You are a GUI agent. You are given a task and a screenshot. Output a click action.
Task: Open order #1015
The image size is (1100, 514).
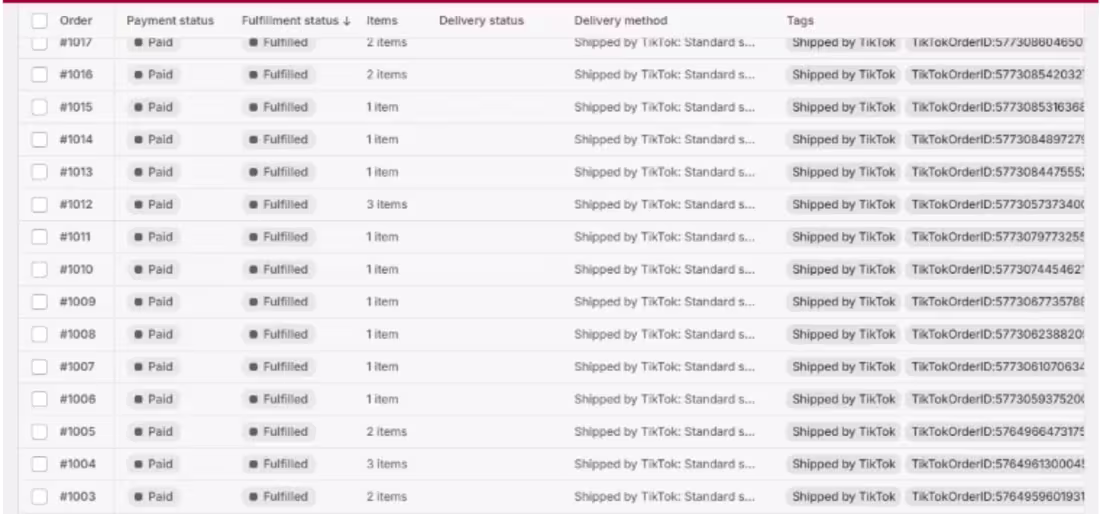76,107
